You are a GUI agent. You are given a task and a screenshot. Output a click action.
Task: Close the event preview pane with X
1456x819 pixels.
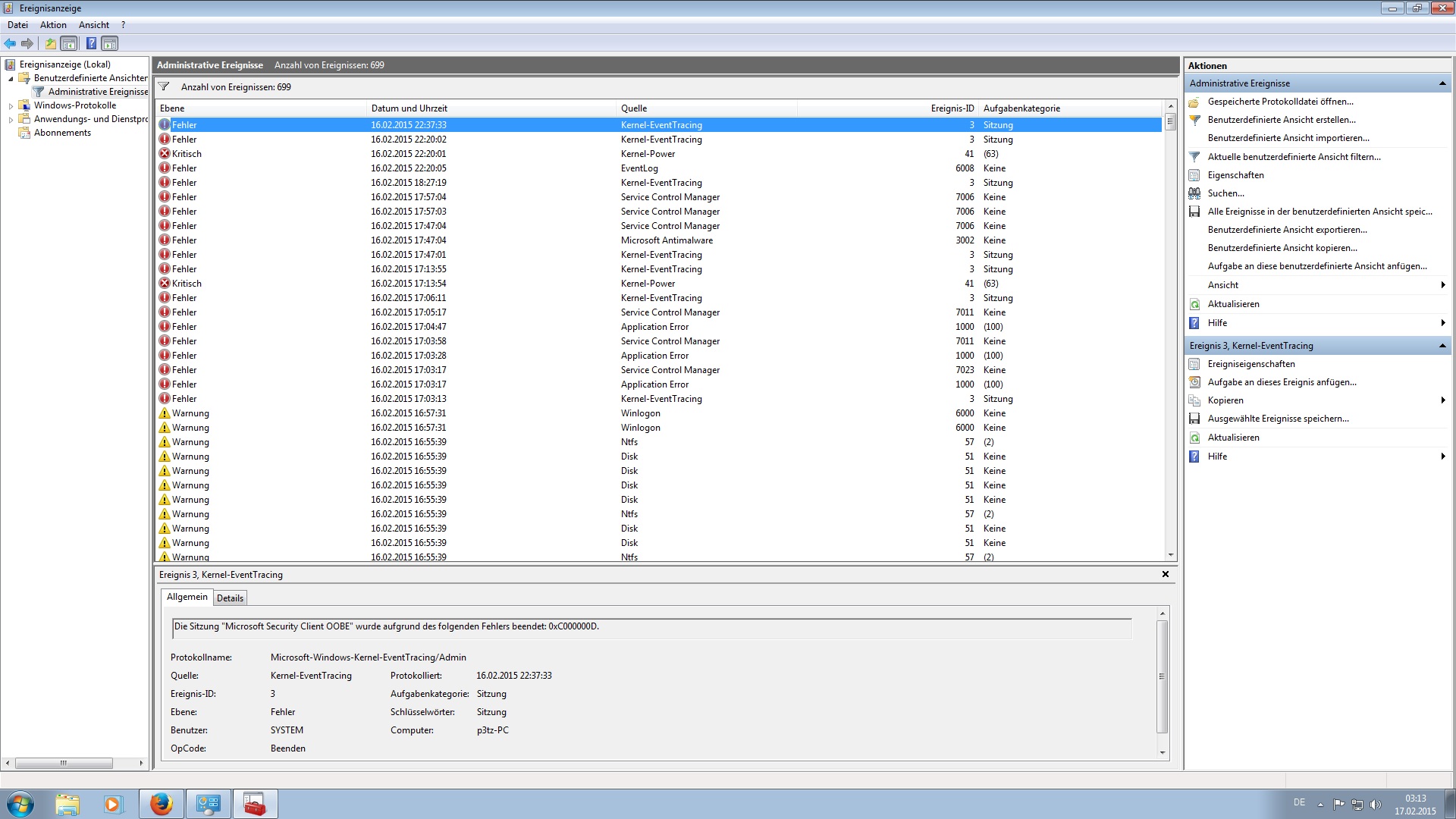tap(1166, 575)
